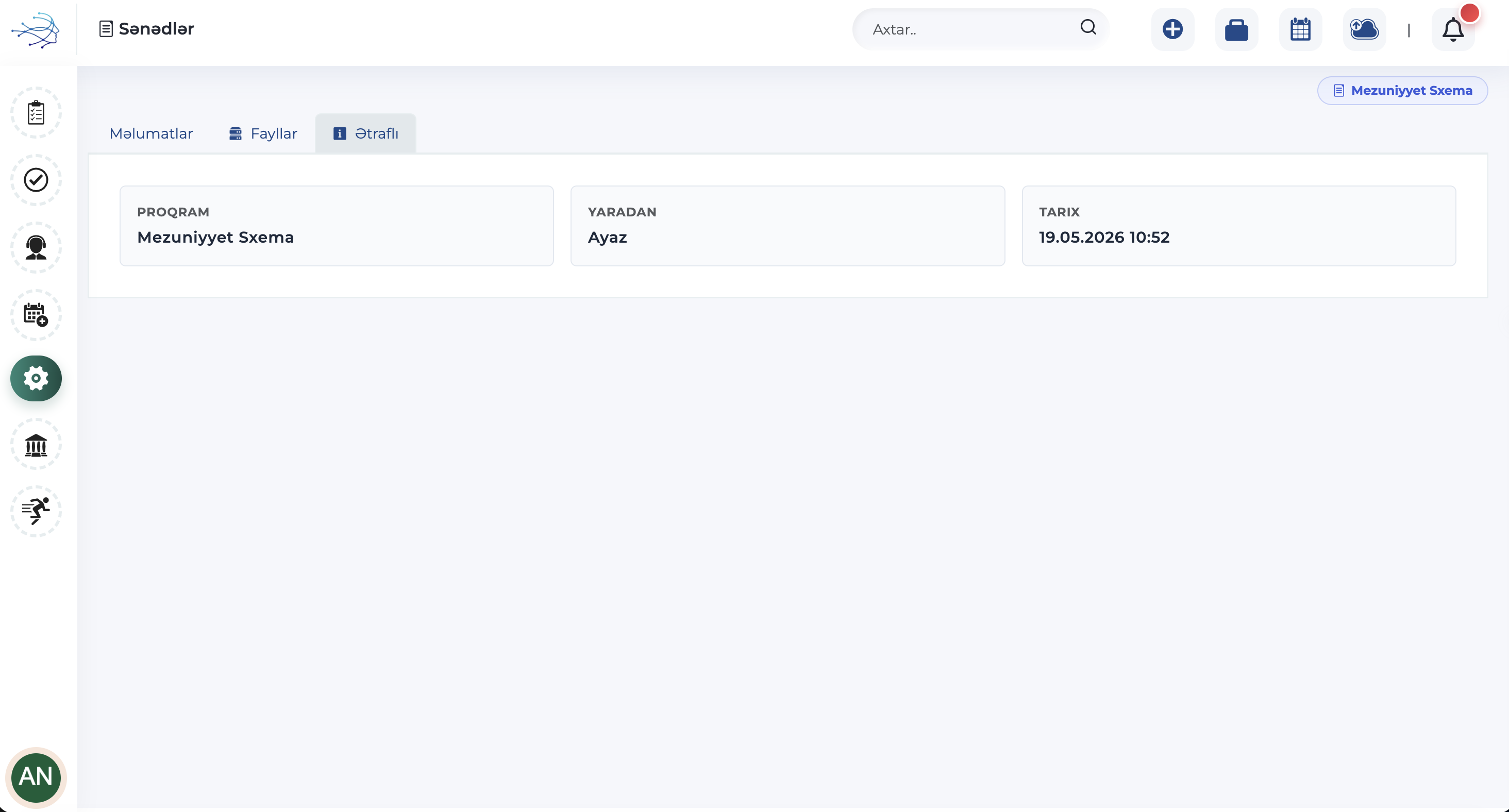
Task: Open the AN user avatar
Action: [x=36, y=777]
